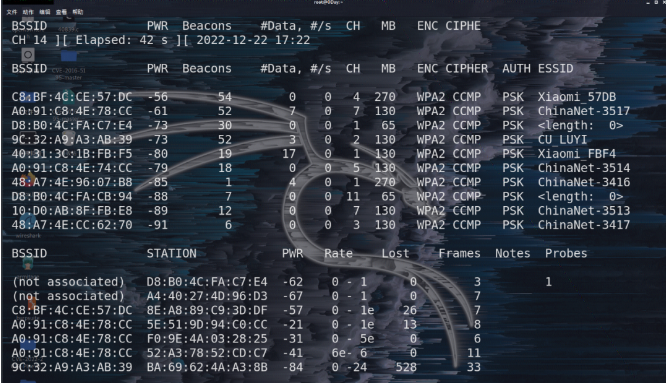Screen dimensions: 666x383
Task: Click the blue folder icon behind terminal
Action: pyautogui.click(x=68, y=56)
